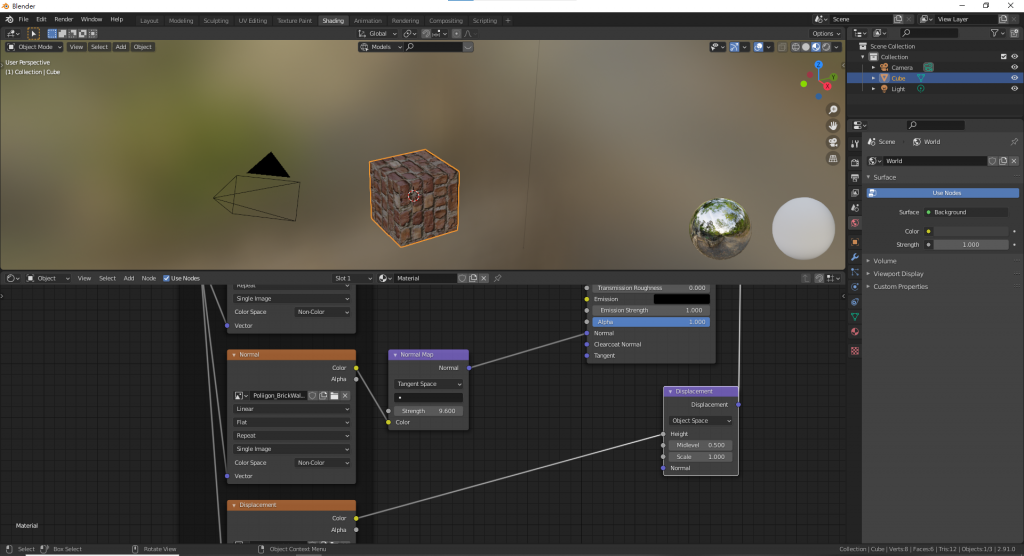Click the Normal Map Strength field
The height and width of the screenshot is (556, 1024).
[428, 411]
